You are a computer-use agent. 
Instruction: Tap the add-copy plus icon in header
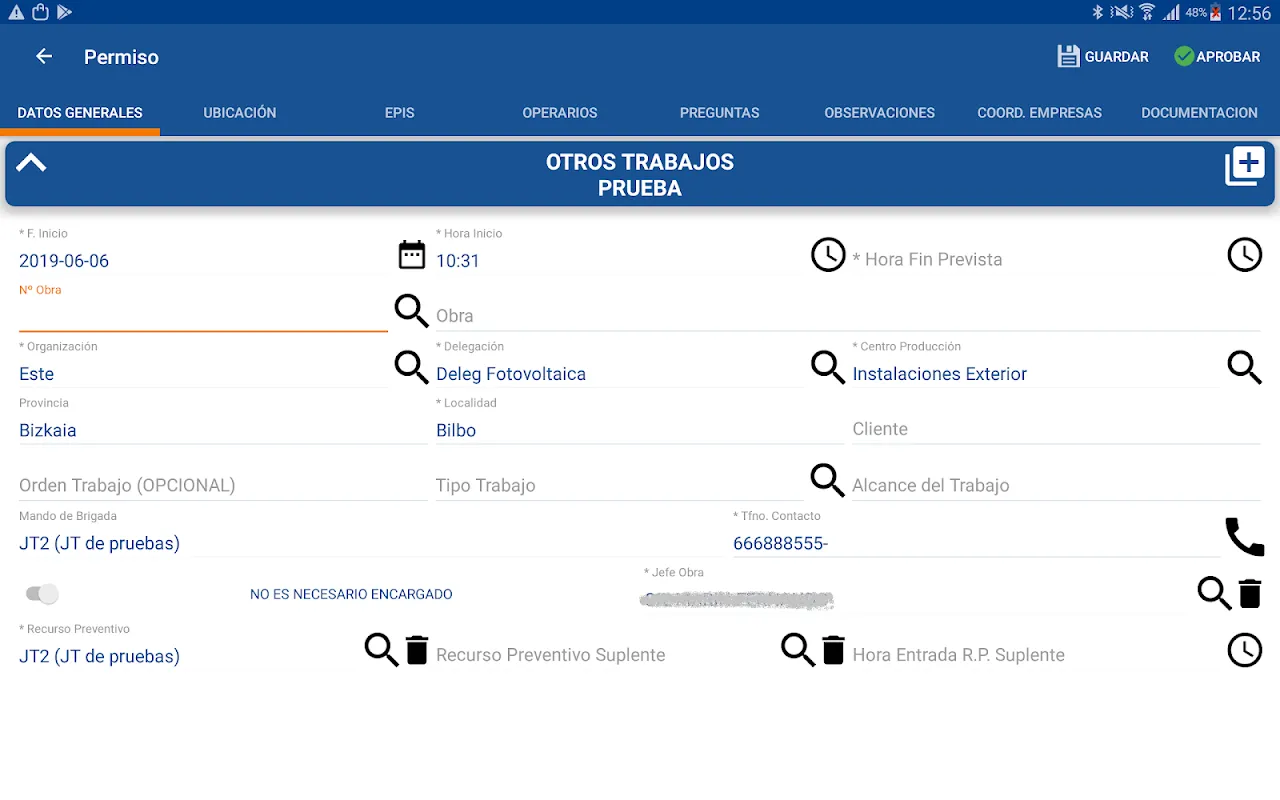[1244, 166]
